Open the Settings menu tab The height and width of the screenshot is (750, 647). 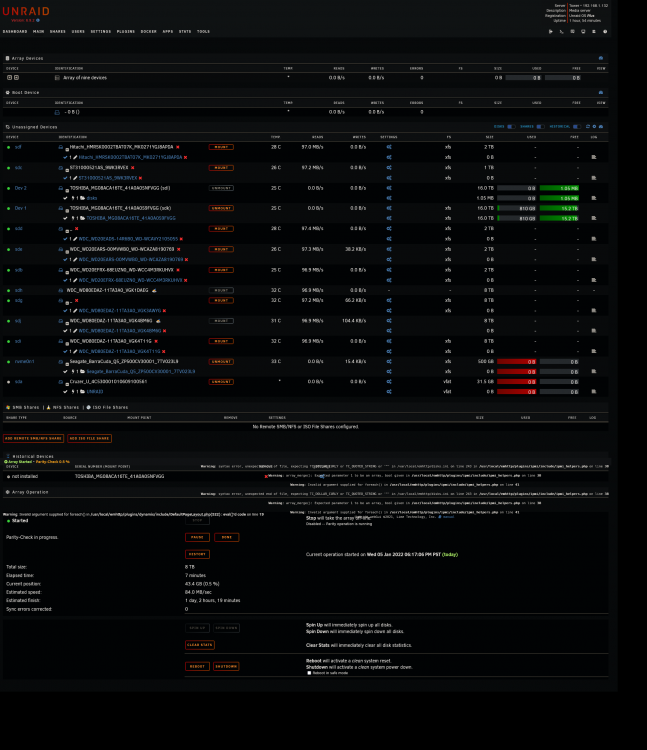100,32
